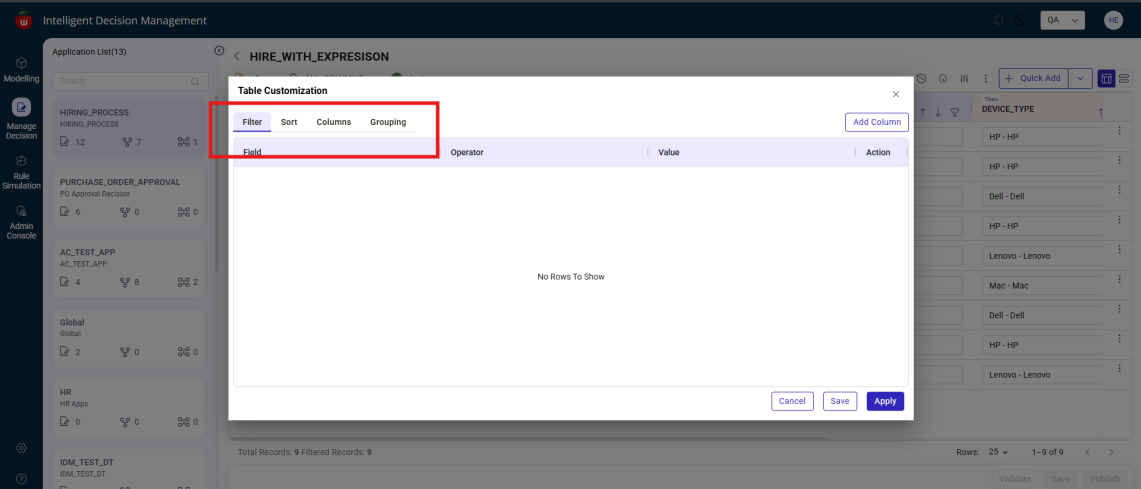Go to Modelling in the sidebar
This screenshot has height=489, width=1141.
(x=21, y=69)
